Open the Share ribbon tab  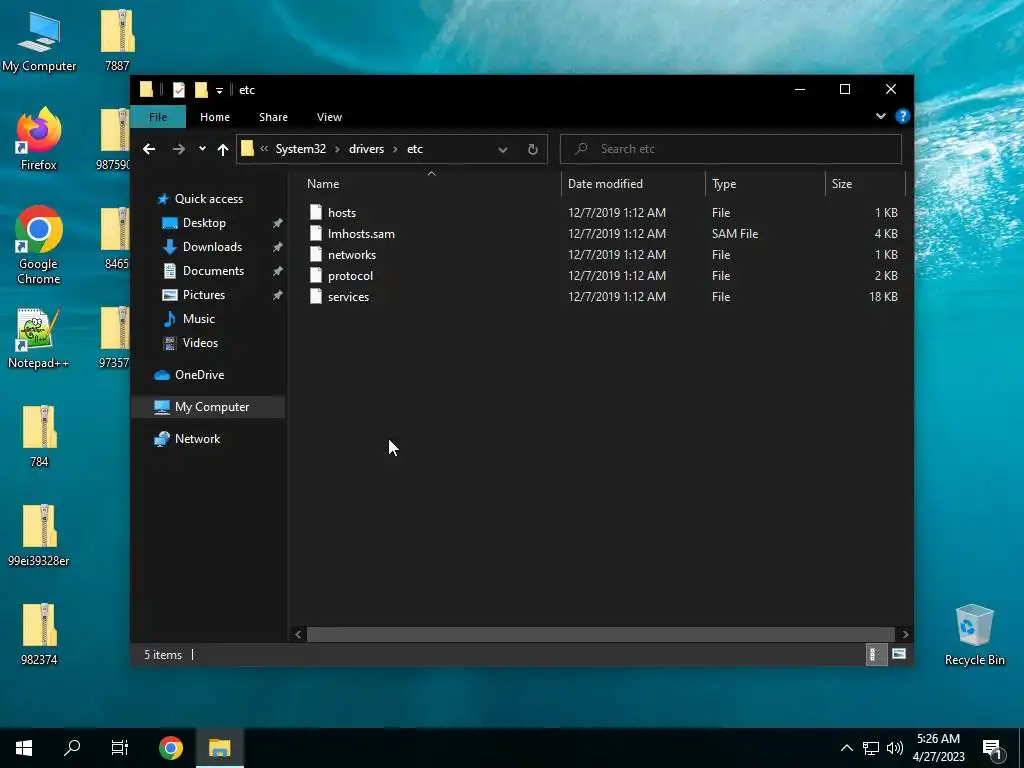pyautogui.click(x=273, y=117)
